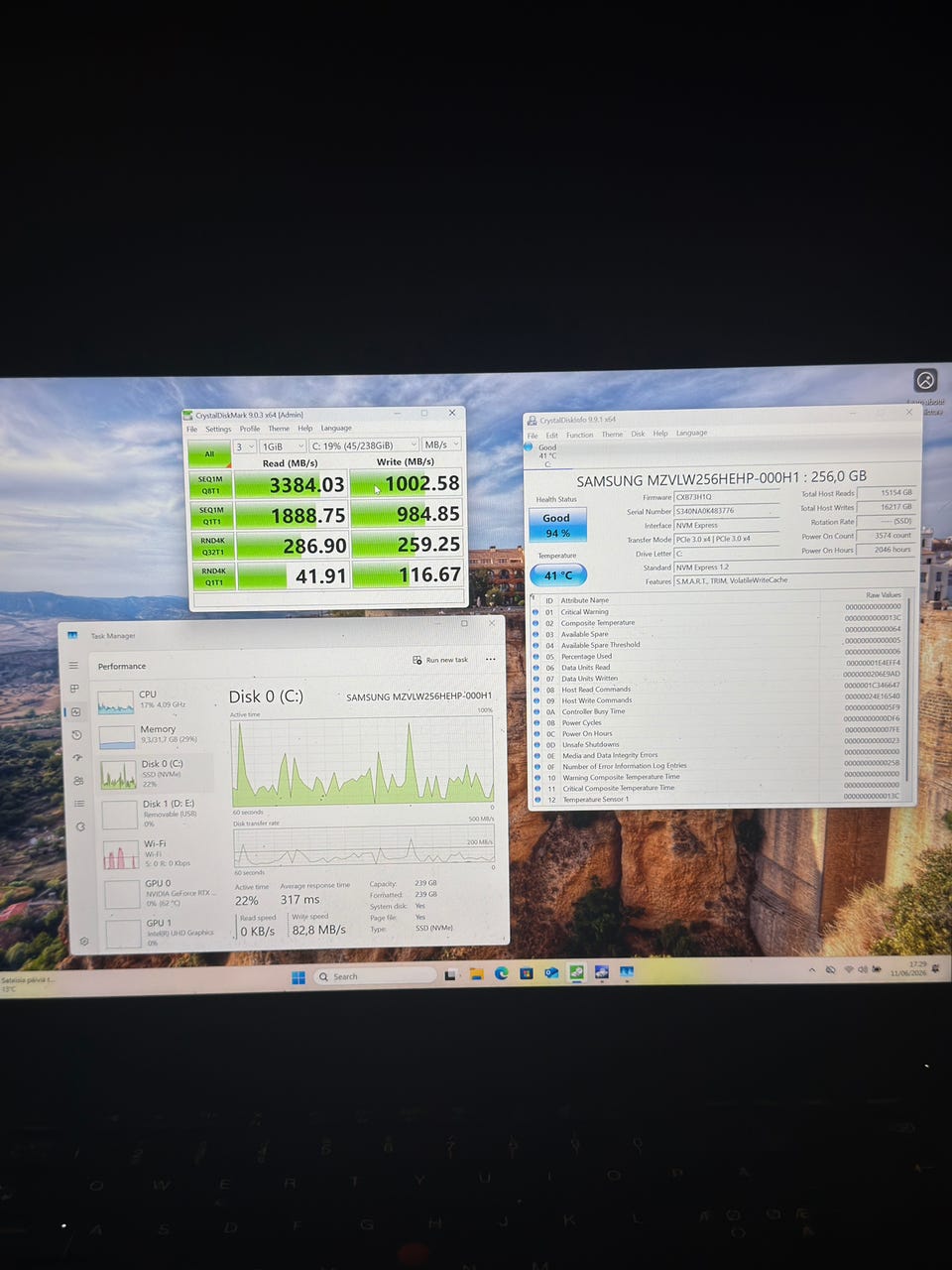Click the Good 94 % health status button
This screenshot has width=952, height=1270.
(x=556, y=525)
